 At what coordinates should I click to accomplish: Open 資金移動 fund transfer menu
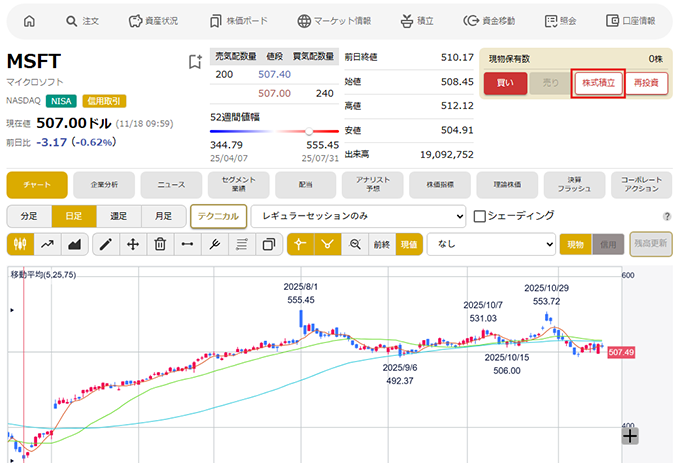click(x=489, y=21)
